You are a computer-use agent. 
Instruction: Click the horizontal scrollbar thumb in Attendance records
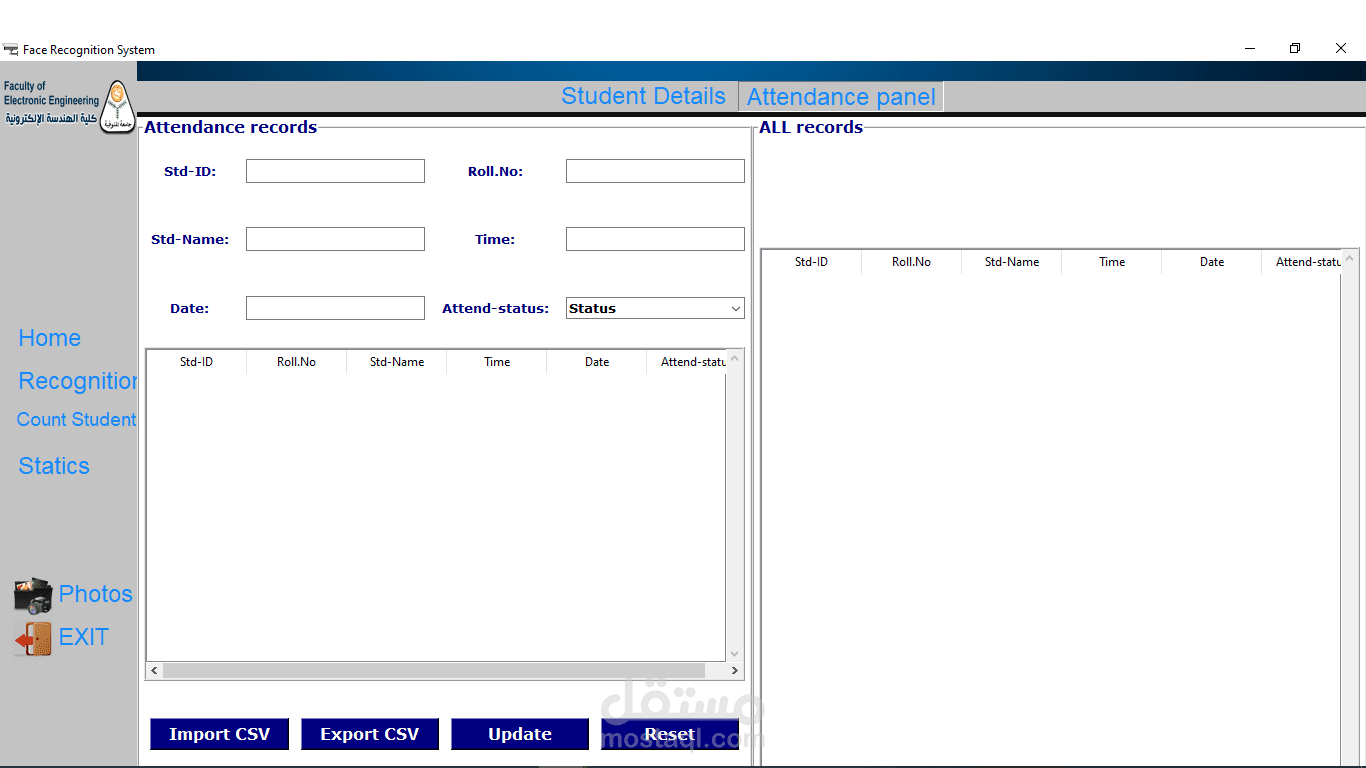[434, 670]
